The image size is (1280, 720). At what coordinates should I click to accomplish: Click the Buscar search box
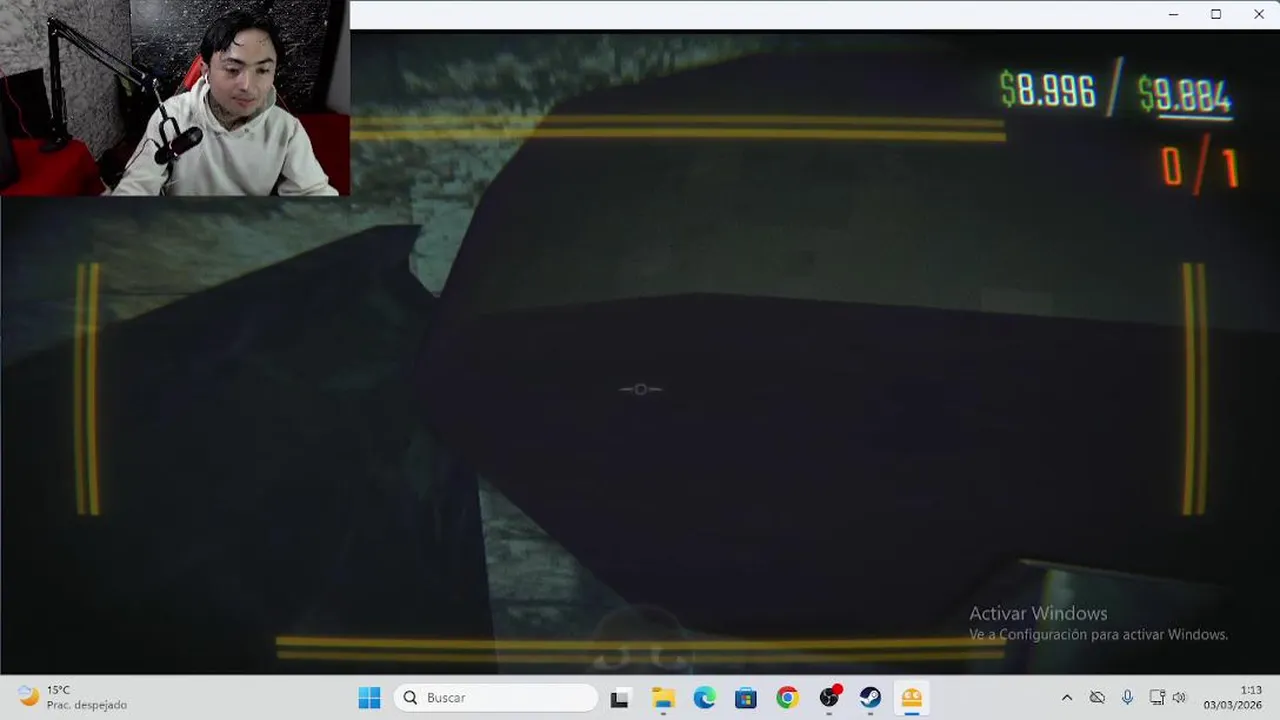pyautogui.click(x=496, y=698)
